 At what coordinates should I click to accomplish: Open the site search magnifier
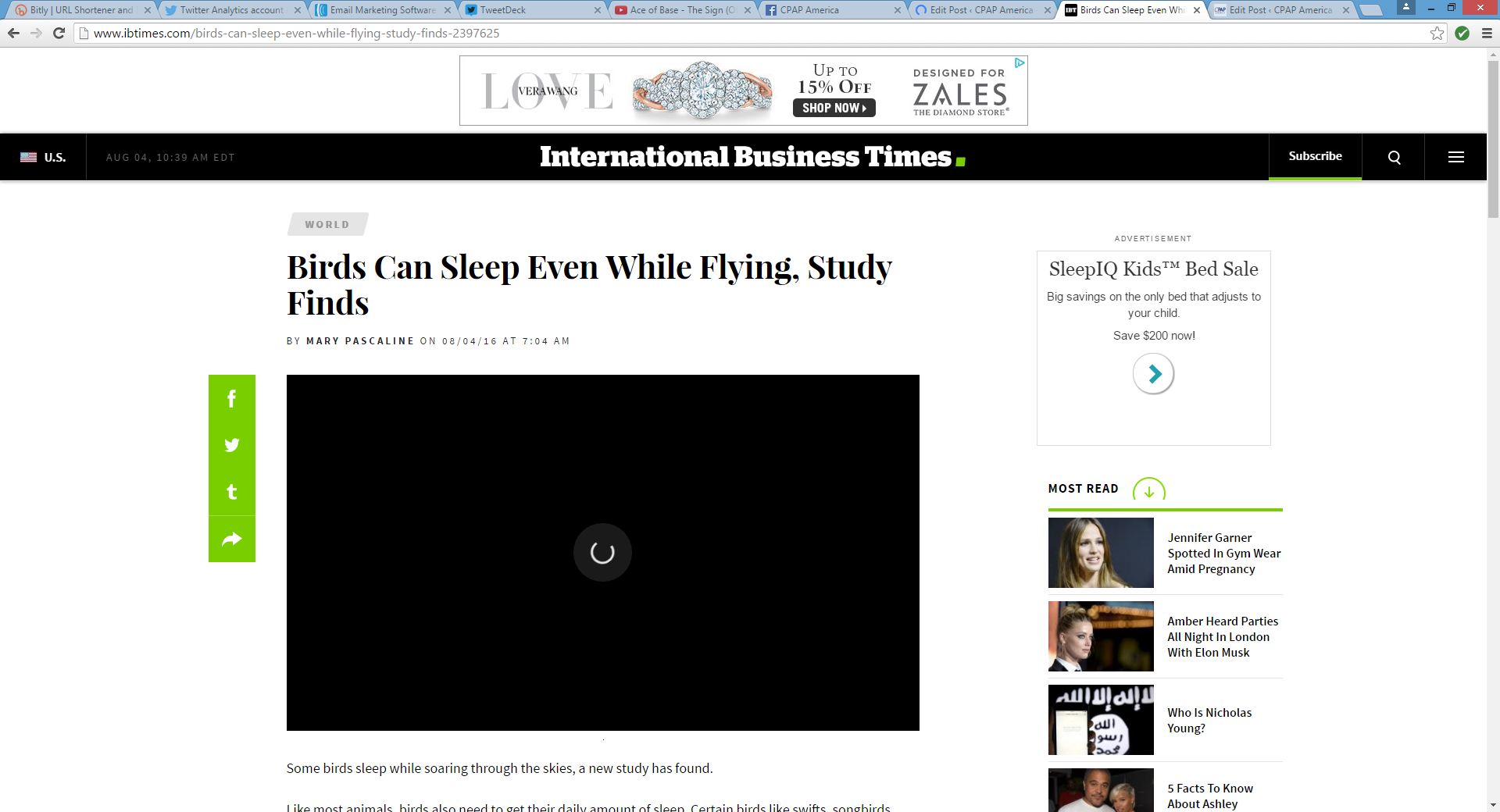[x=1394, y=158]
